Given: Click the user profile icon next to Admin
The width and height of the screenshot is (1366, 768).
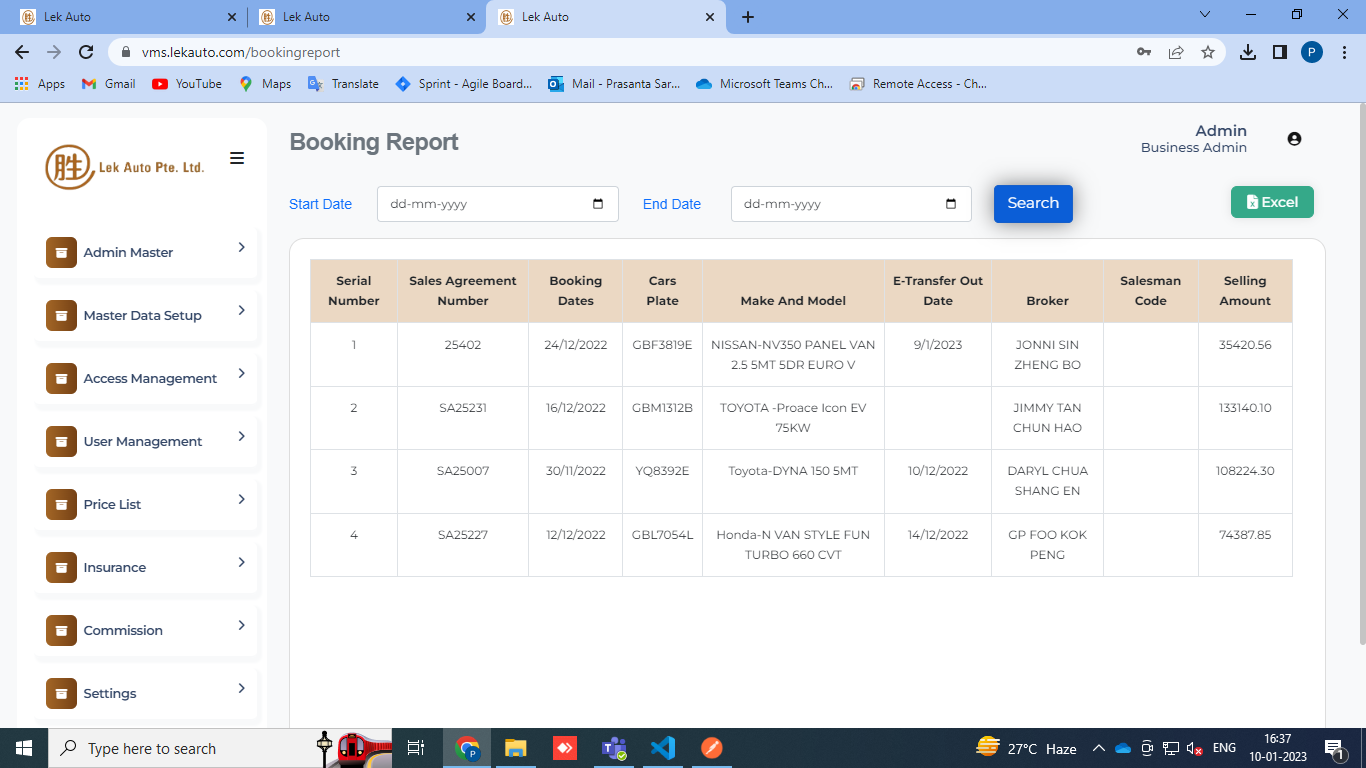Looking at the screenshot, I should (1294, 139).
